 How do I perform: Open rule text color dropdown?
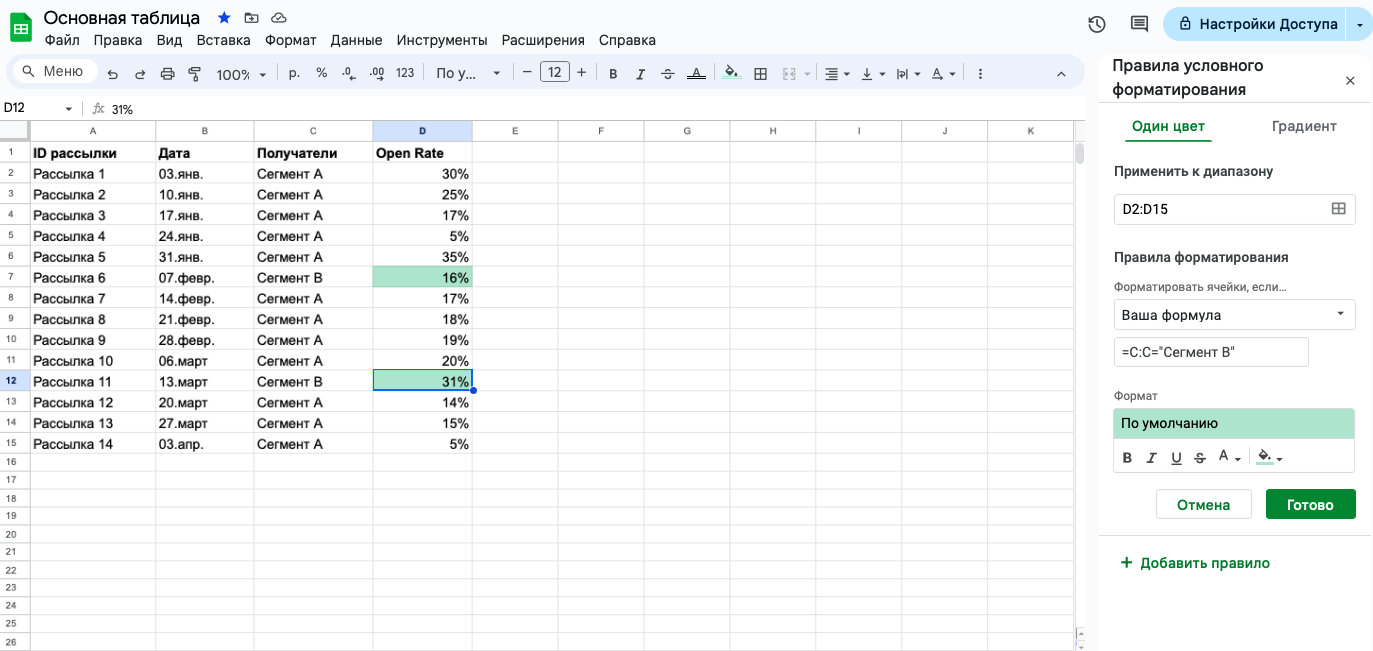[1229, 458]
